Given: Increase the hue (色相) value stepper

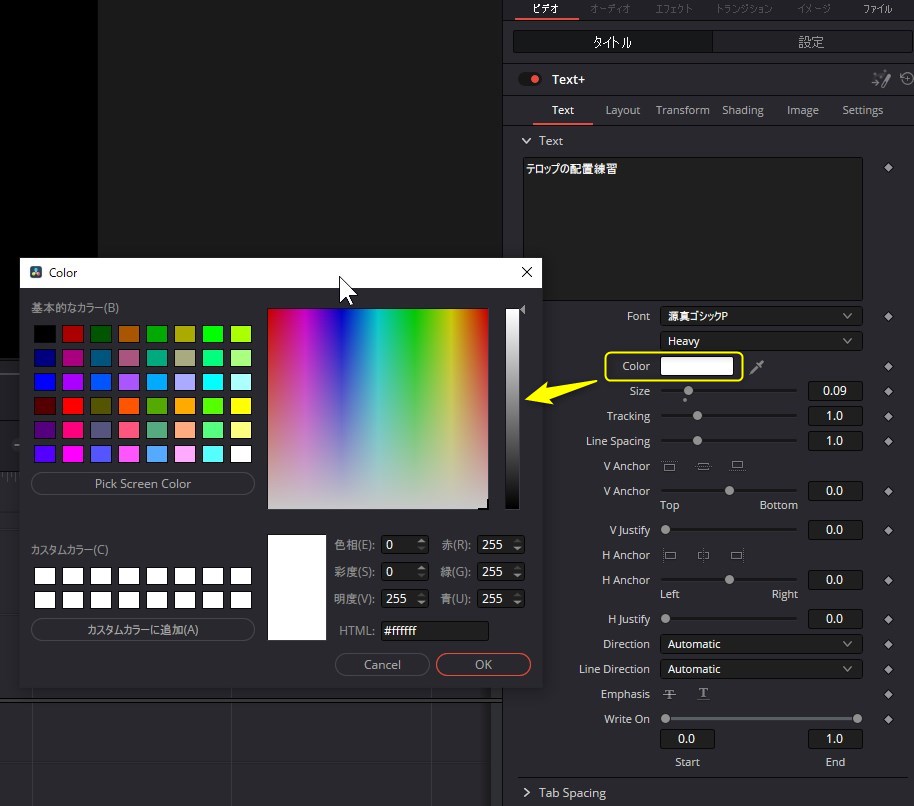Looking at the screenshot, I should pyautogui.click(x=421, y=541).
